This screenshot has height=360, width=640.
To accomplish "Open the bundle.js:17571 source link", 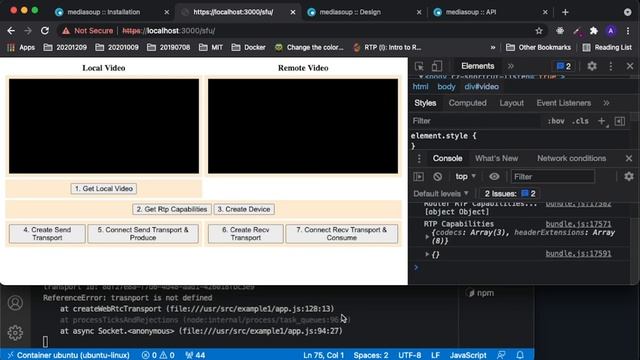I will pos(578,224).
